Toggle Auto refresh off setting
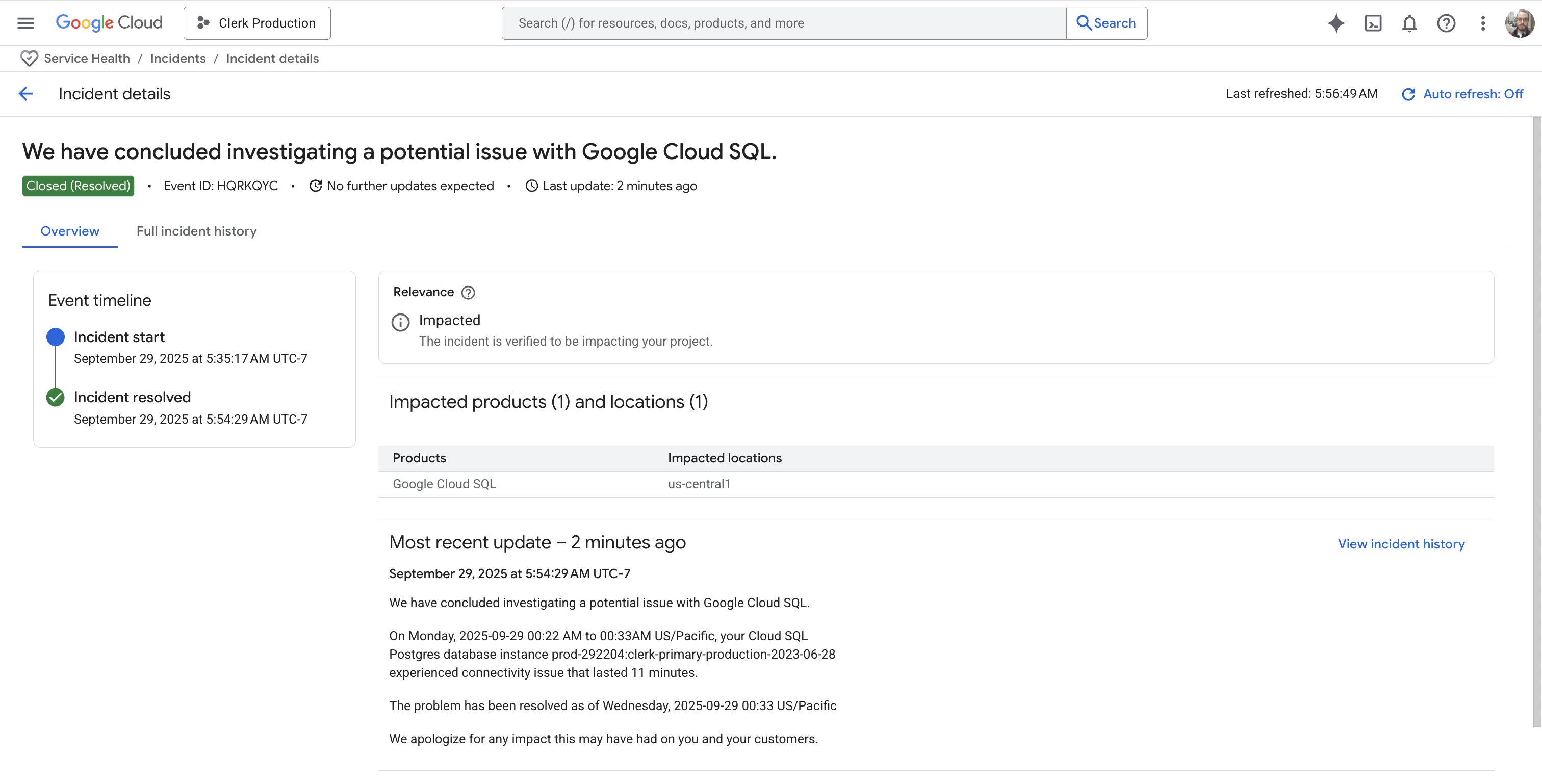Screen dimensions: 1542x784 [1462, 94]
